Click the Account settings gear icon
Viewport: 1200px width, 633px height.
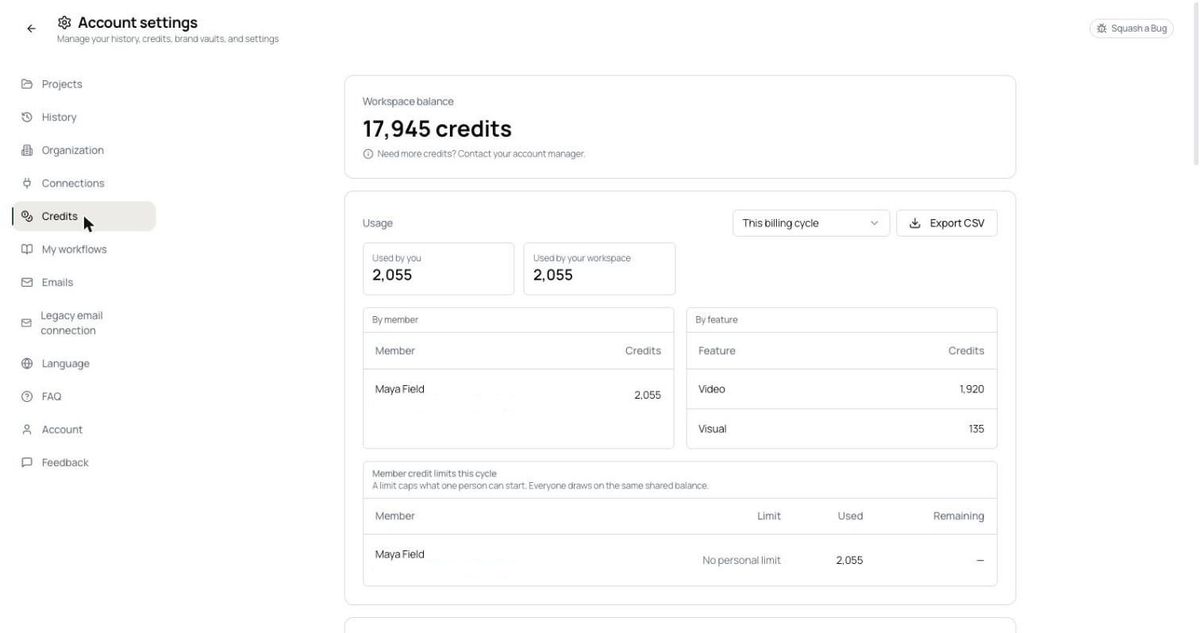coord(65,22)
